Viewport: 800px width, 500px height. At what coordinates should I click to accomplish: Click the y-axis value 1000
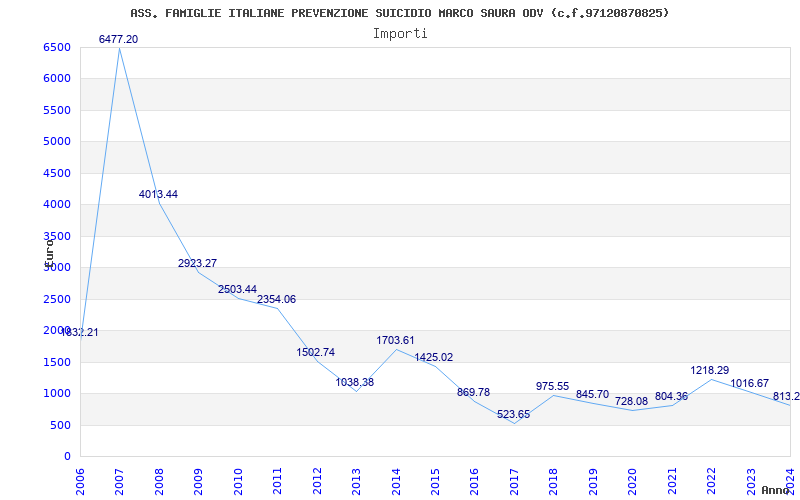tap(57, 393)
